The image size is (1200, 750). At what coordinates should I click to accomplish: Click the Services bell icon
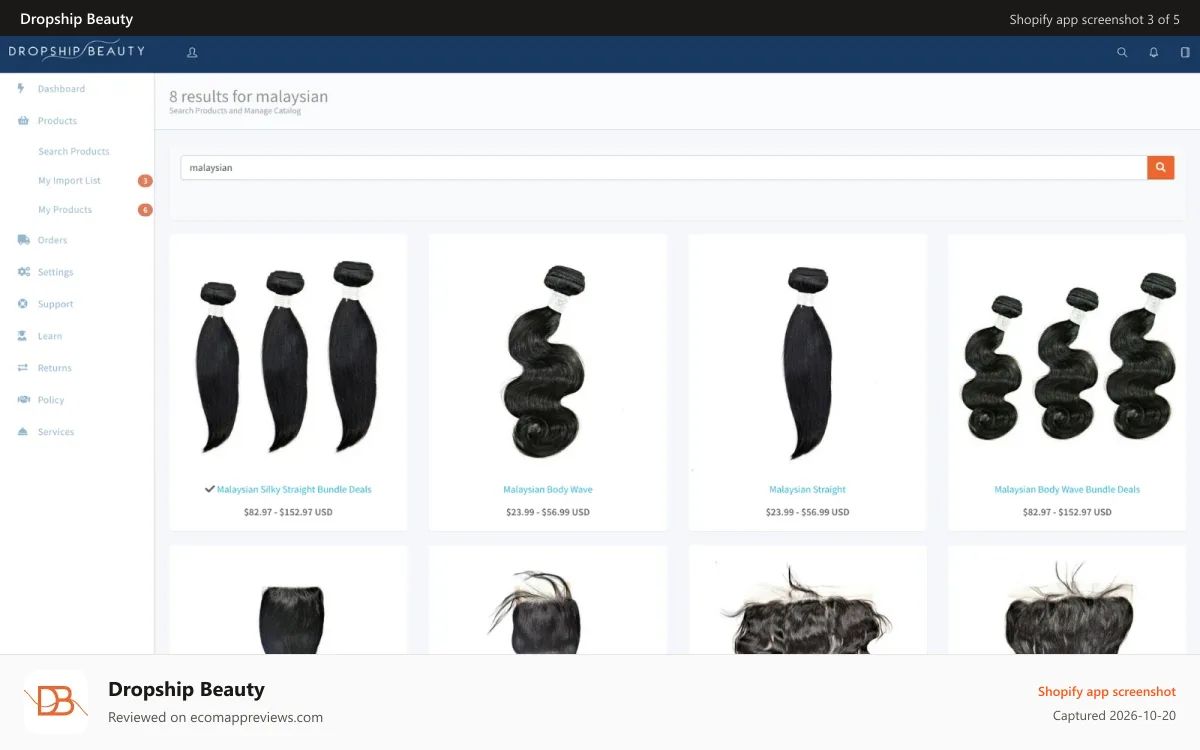pyautogui.click(x=23, y=432)
